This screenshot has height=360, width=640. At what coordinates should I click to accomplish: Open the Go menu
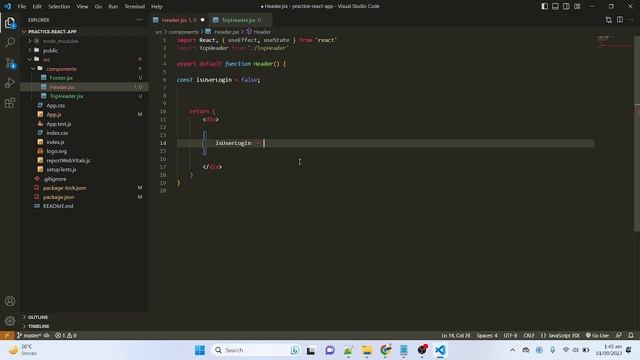[x=98, y=7]
